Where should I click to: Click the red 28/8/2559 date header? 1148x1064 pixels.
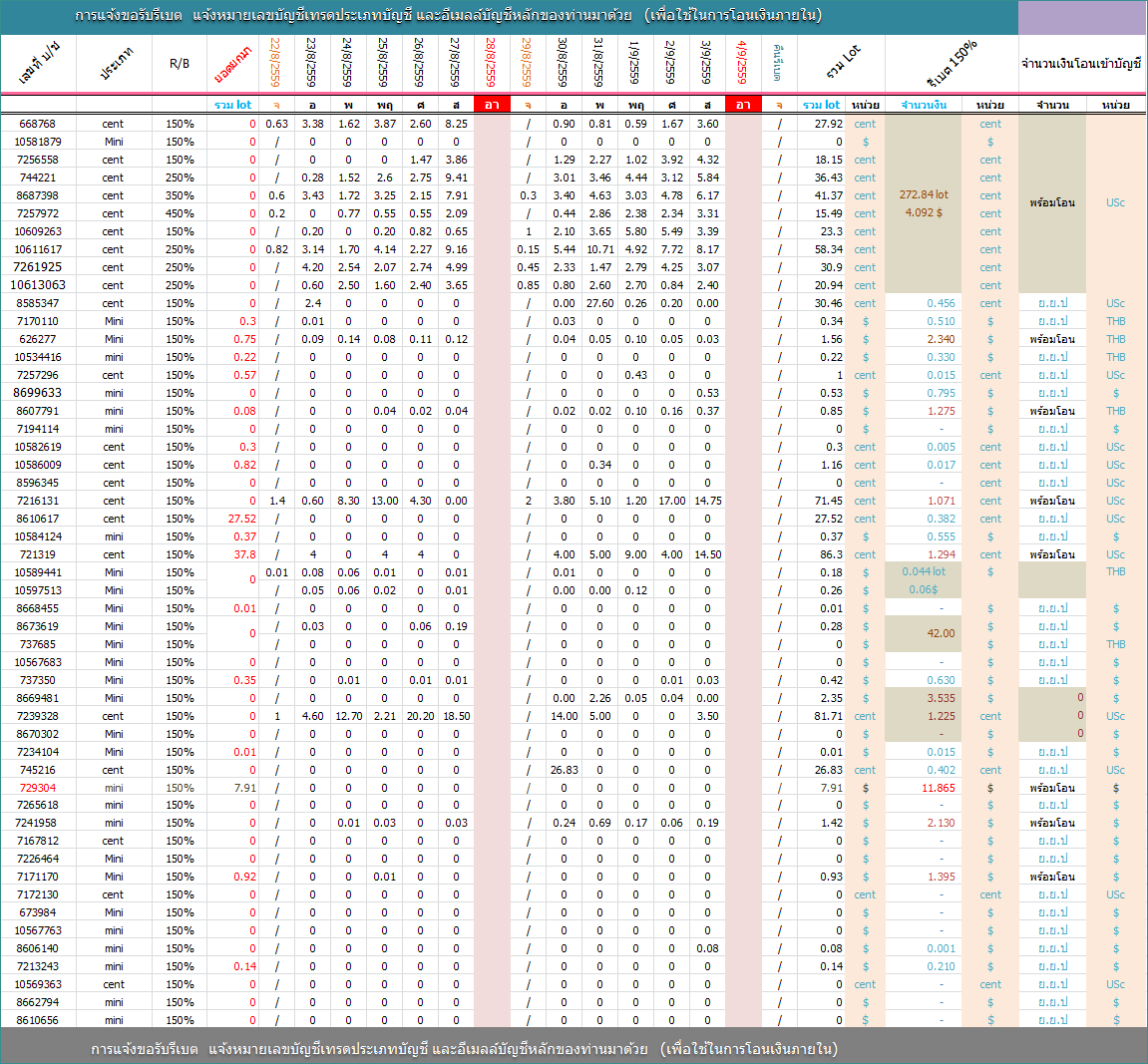coord(492,63)
